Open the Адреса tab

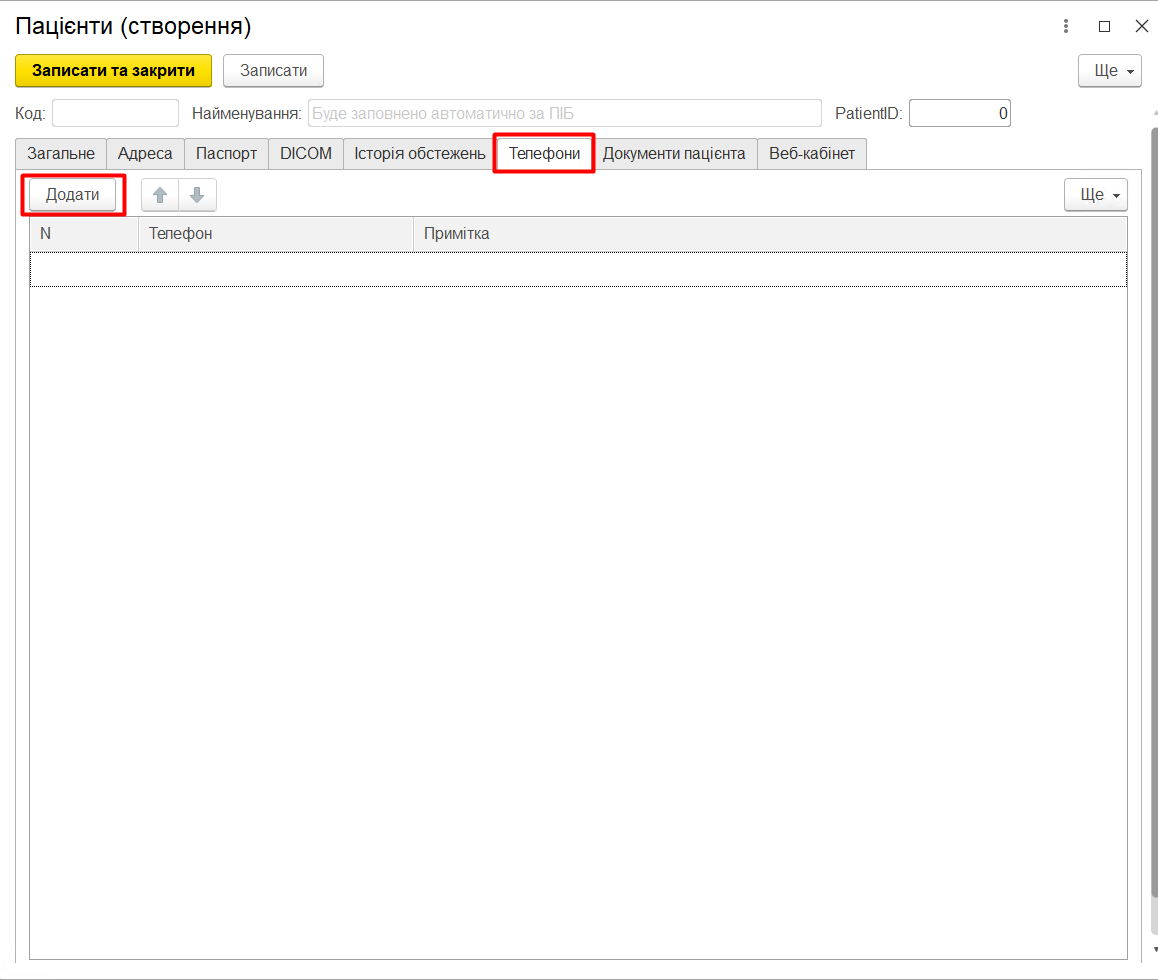coord(145,154)
